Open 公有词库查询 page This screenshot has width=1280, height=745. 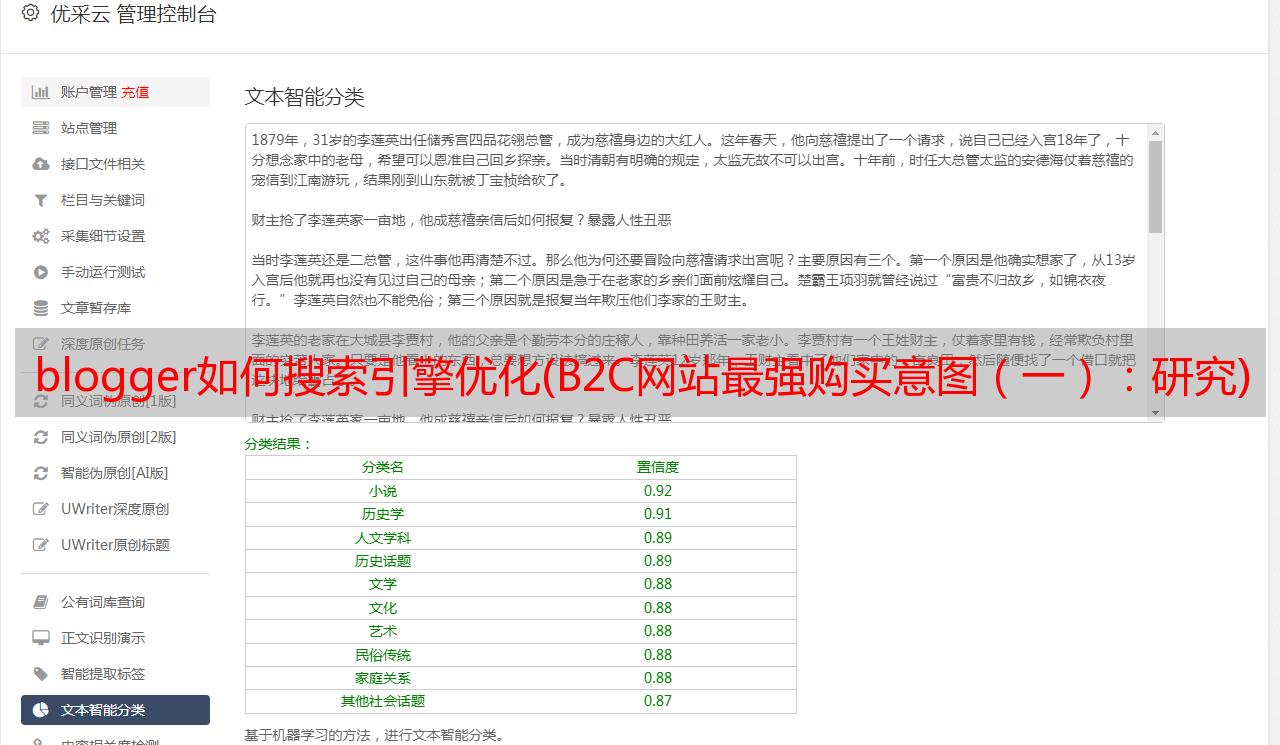click(x=115, y=602)
